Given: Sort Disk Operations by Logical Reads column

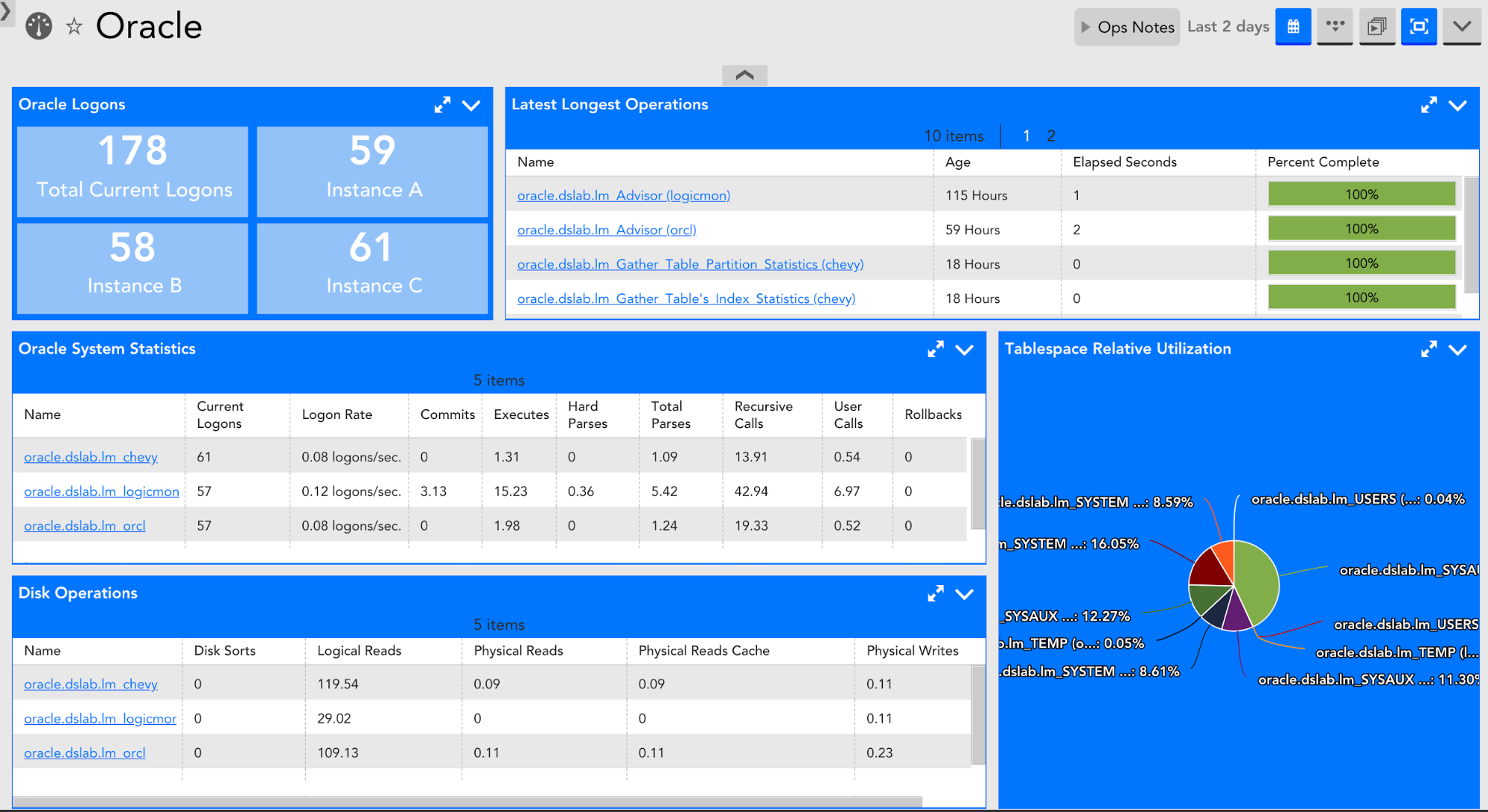Looking at the screenshot, I should click(359, 650).
